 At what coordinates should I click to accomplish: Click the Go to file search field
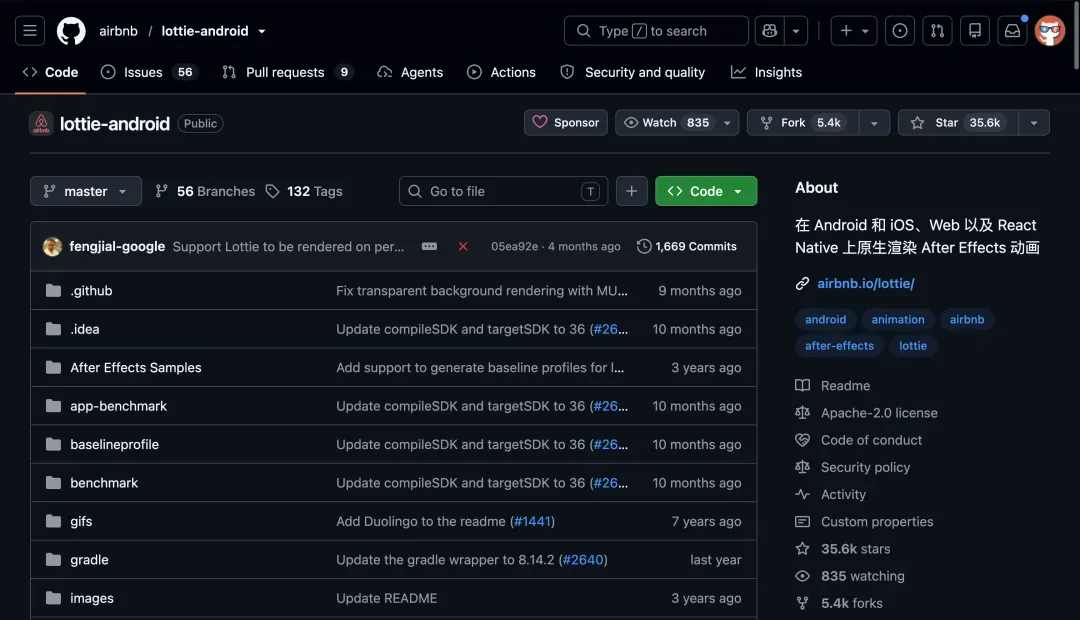(x=503, y=192)
